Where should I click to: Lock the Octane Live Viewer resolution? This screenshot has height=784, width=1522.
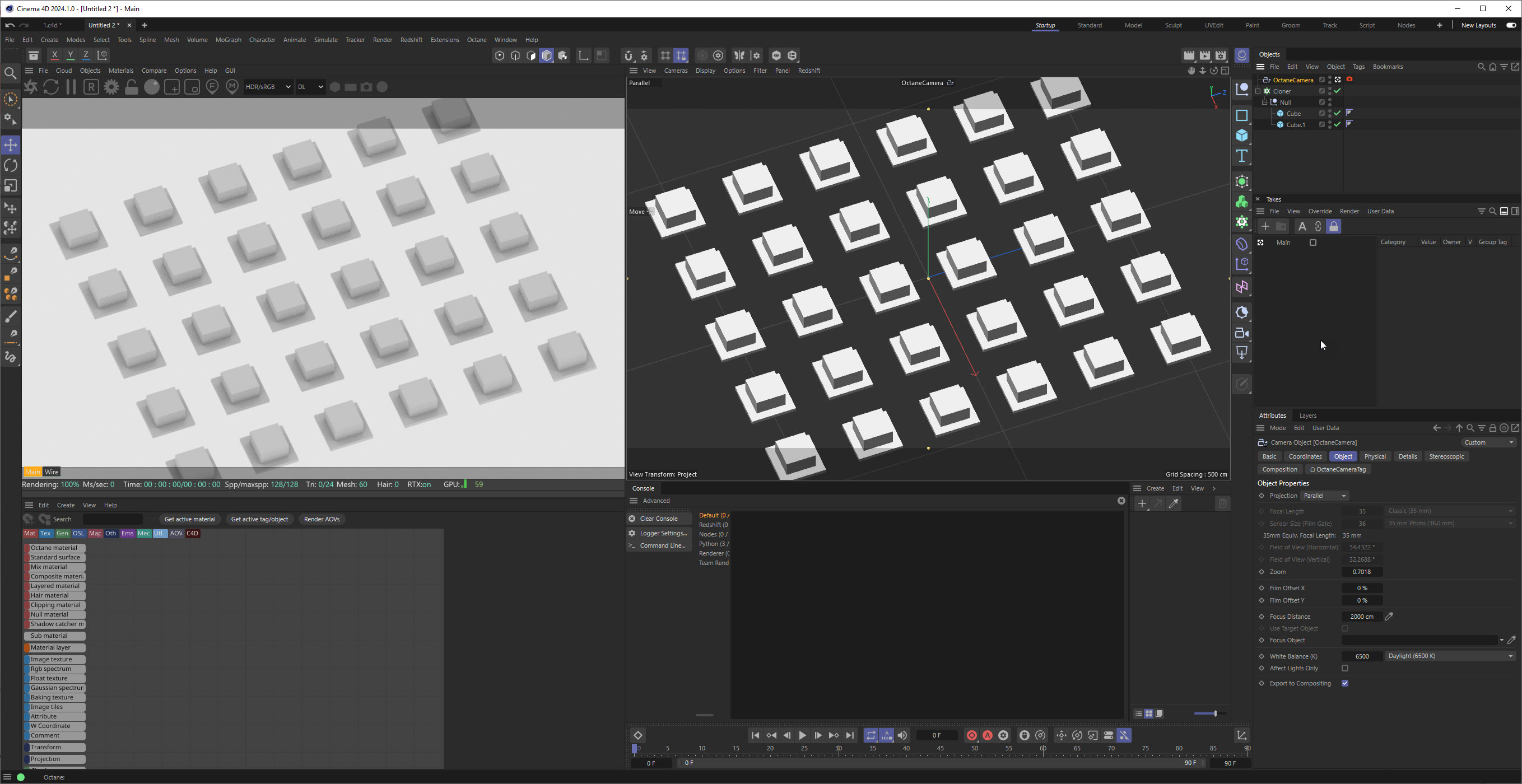point(131,87)
